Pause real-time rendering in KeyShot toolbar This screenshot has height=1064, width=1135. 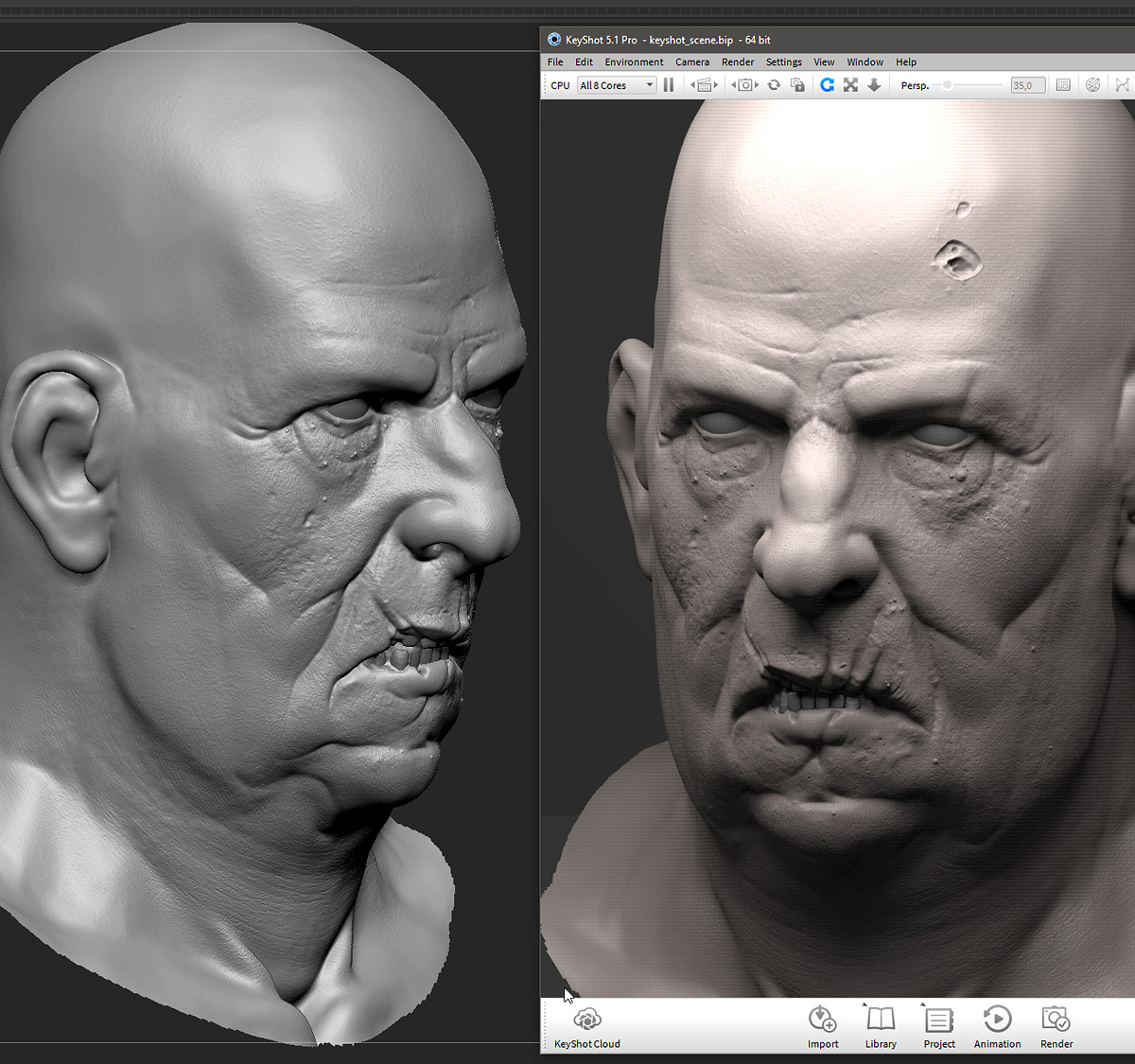(669, 85)
